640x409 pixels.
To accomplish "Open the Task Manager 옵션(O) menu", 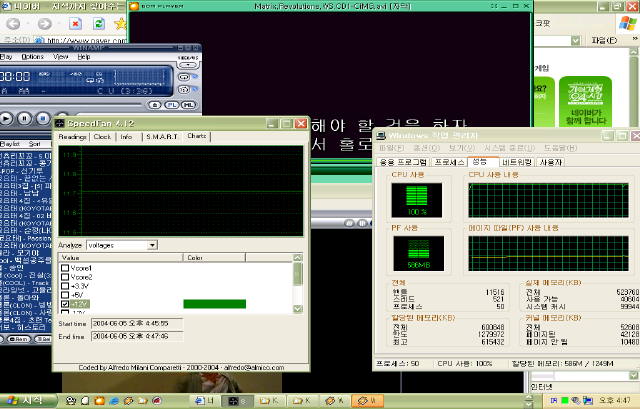I will (427, 148).
